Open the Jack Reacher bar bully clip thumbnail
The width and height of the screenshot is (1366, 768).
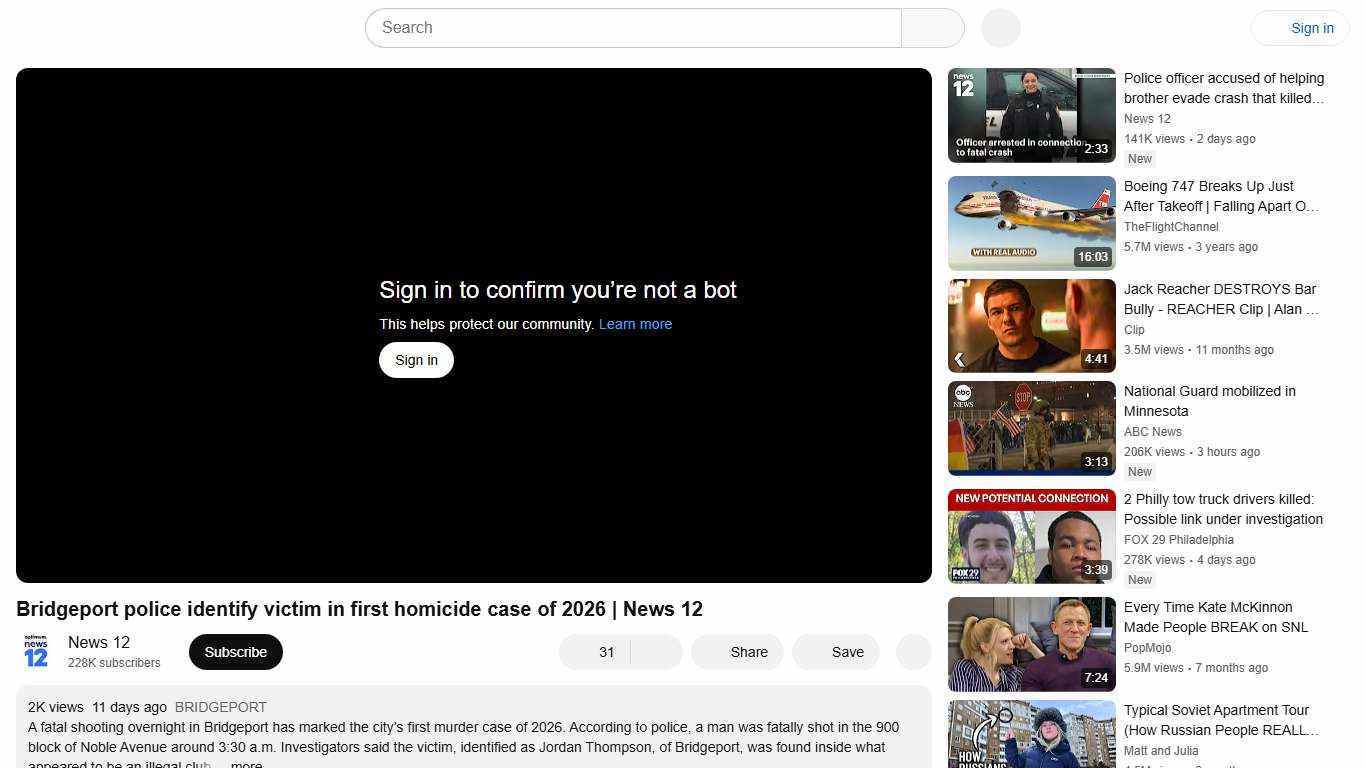click(1031, 326)
